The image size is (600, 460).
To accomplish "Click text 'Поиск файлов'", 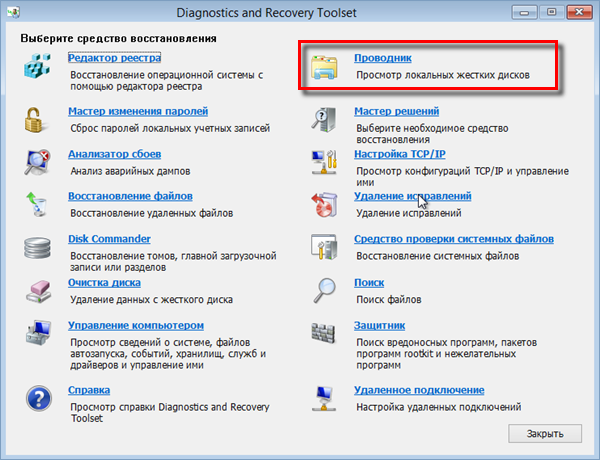I will click(389, 300).
